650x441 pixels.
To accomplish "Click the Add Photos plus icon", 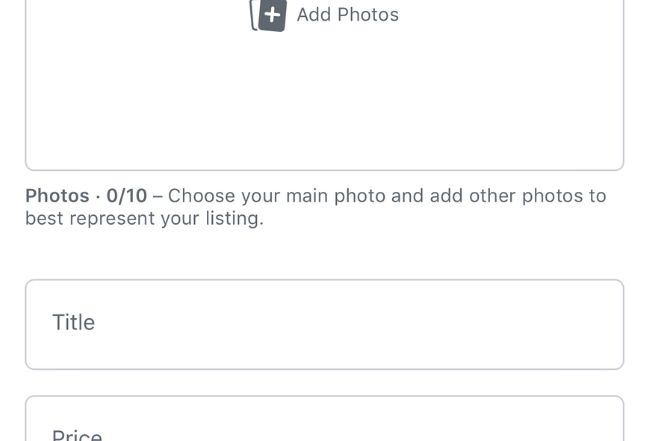I will click(x=272, y=15).
